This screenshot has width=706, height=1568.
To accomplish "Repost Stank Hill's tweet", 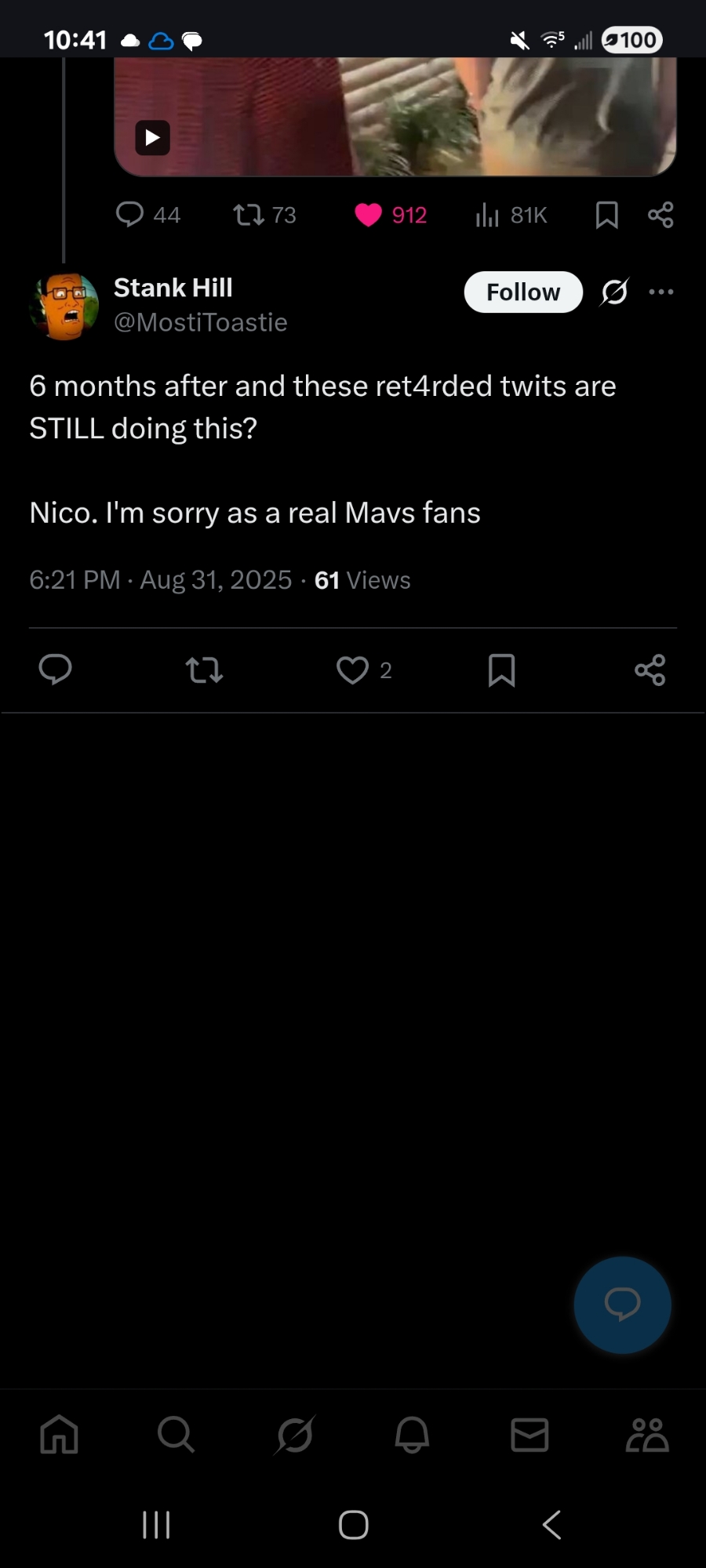I will tap(204, 670).
